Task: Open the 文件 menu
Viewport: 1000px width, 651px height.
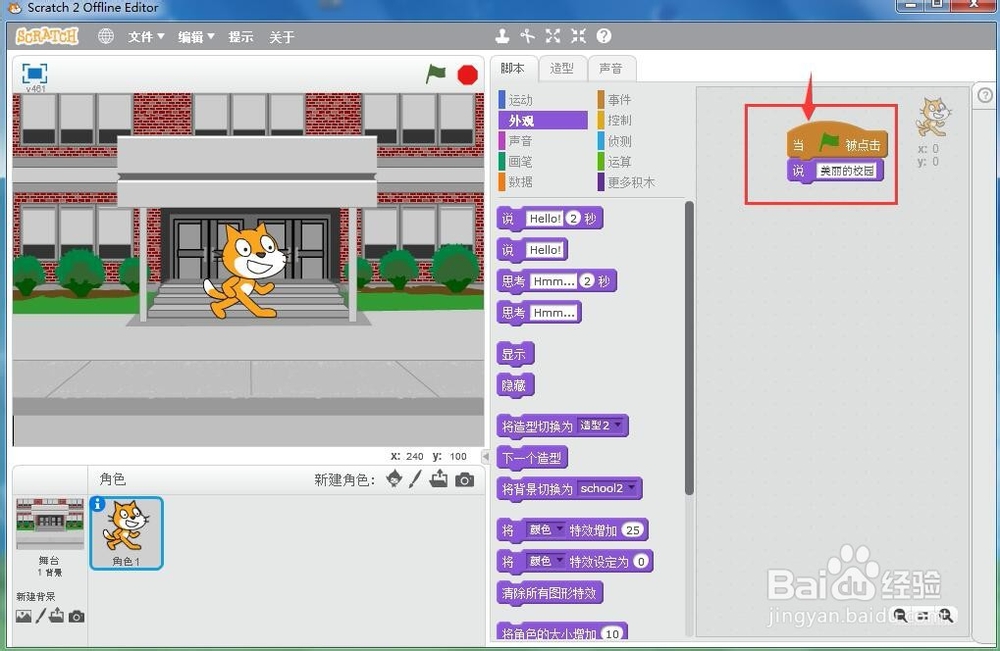Action: (146, 37)
